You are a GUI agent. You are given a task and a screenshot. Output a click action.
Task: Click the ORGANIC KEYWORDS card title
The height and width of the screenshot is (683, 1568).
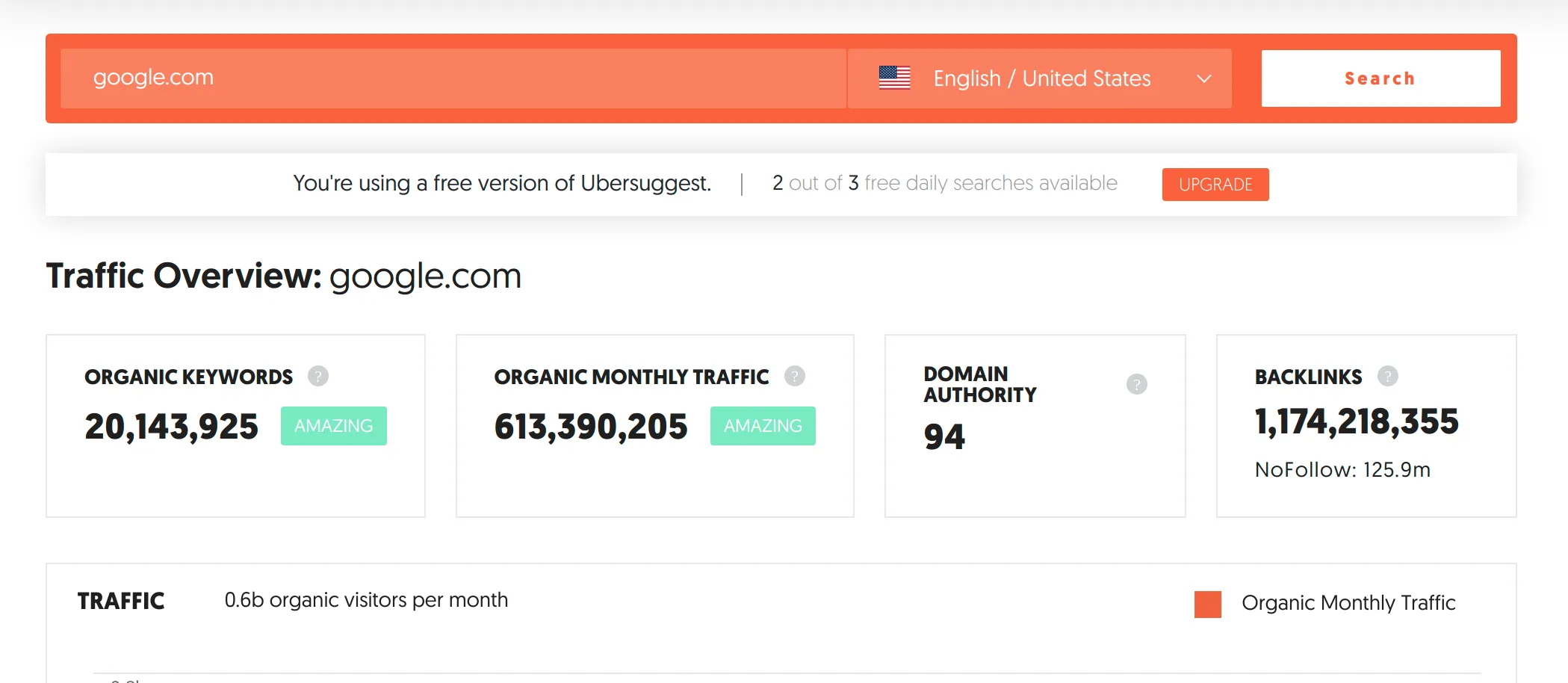click(x=189, y=377)
